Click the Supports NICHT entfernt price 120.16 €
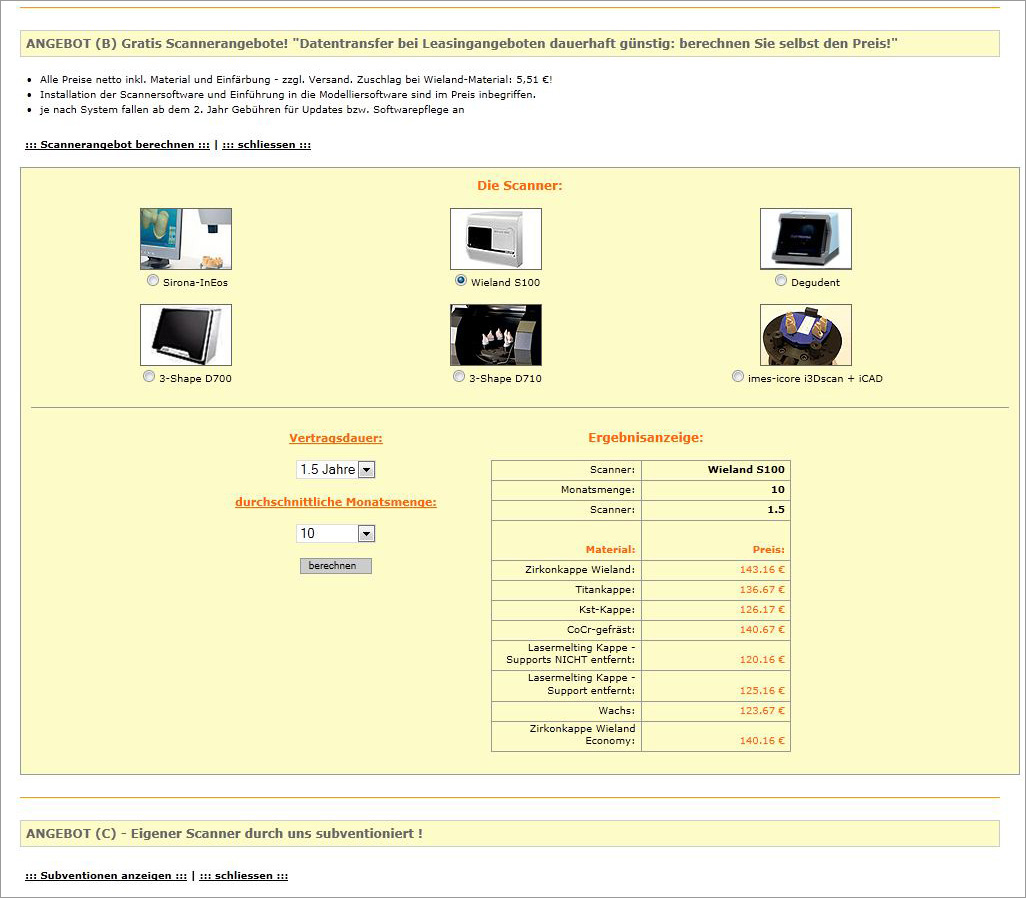The width and height of the screenshot is (1026, 898). 762,660
